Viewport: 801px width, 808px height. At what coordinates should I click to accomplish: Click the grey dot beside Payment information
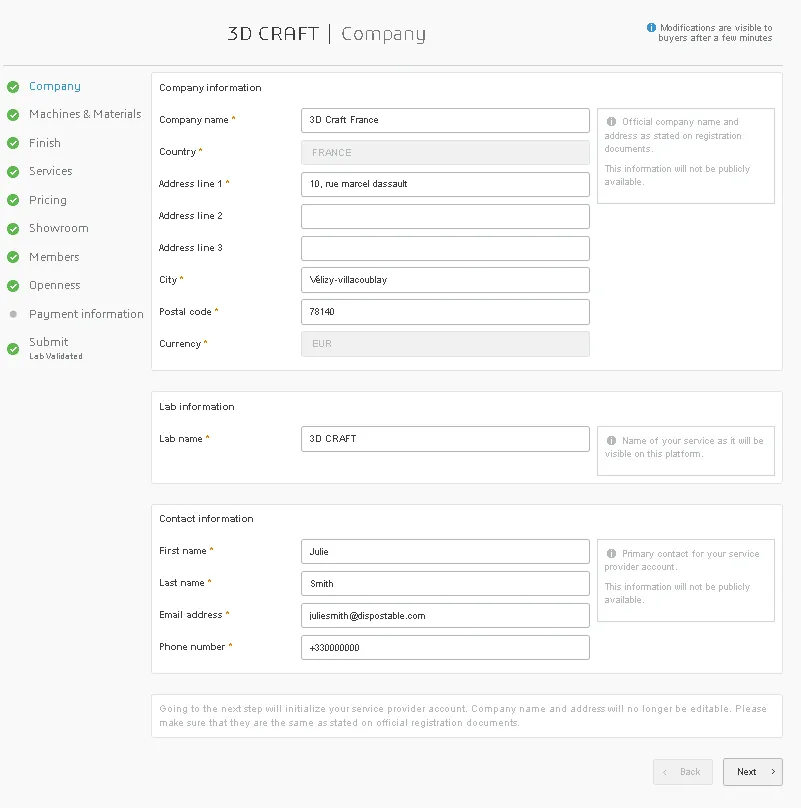click(13, 314)
